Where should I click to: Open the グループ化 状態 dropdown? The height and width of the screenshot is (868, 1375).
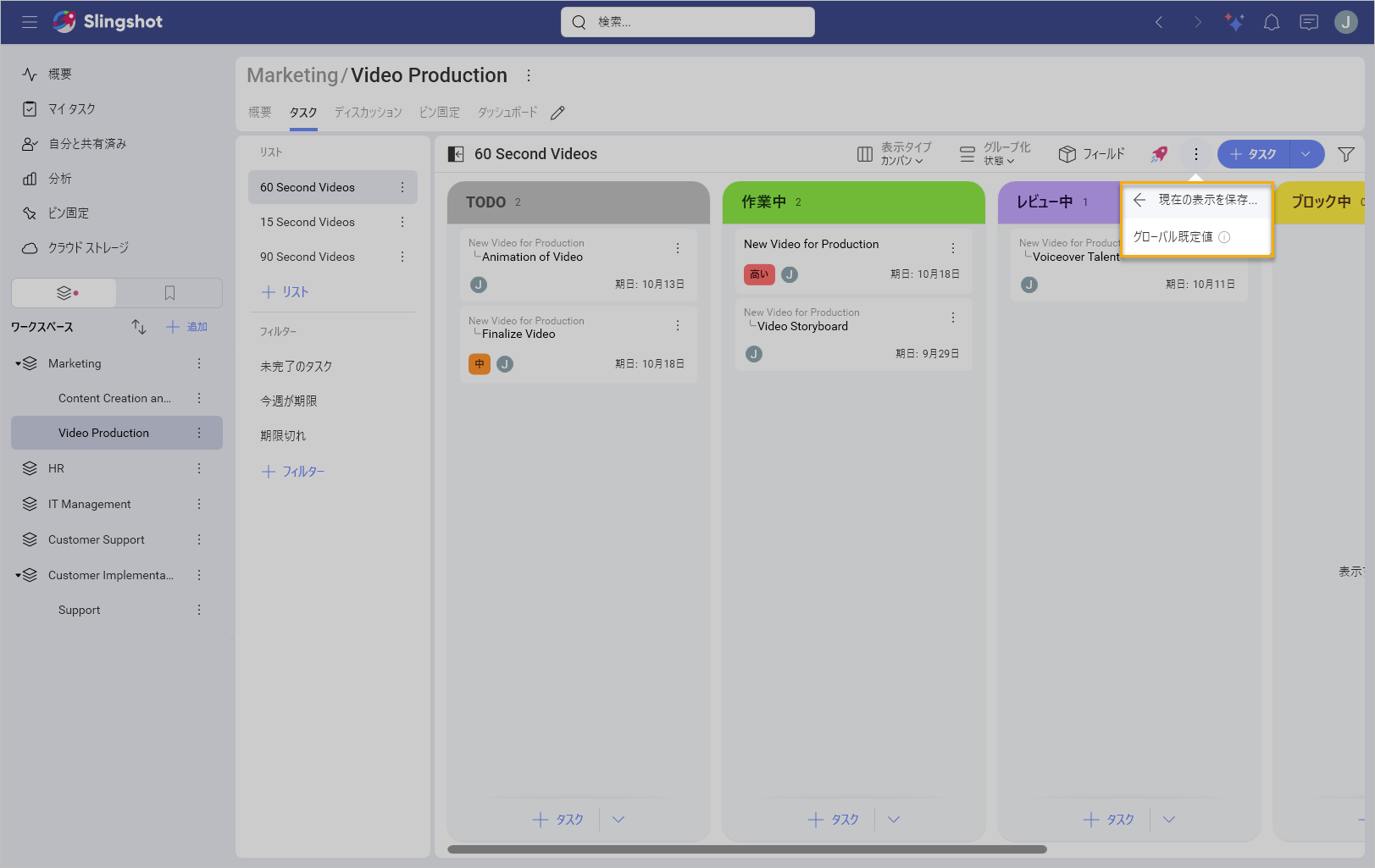pyautogui.click(x=997, y=153)
